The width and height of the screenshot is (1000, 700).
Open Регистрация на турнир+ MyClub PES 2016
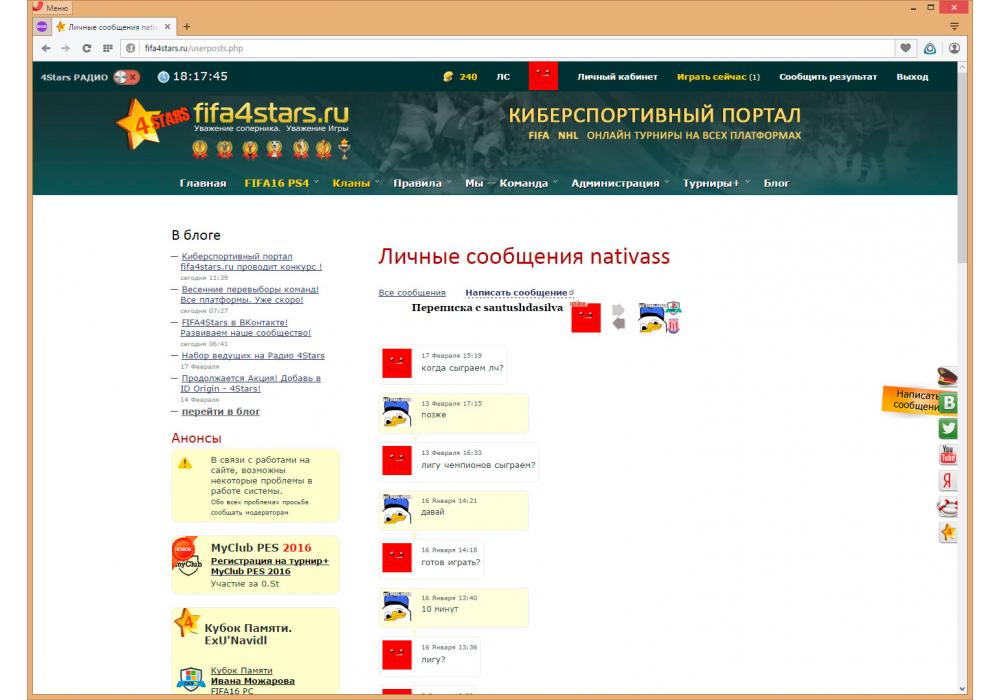[270, 566]
